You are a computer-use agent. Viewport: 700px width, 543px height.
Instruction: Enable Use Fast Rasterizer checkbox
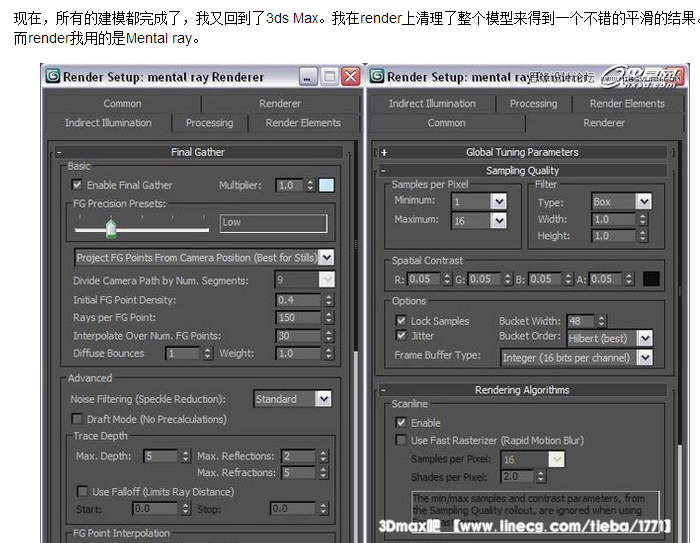pyautogui.click(x=401, y=440)
